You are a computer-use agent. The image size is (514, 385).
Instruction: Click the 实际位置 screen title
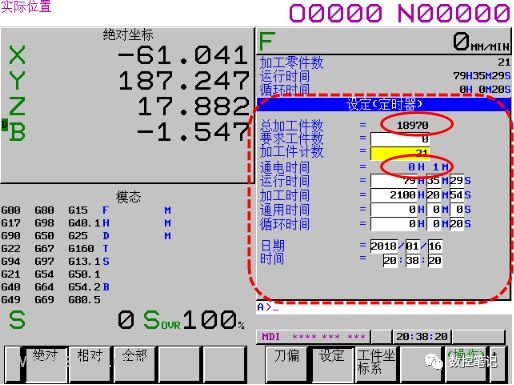(x=26, y=7)
